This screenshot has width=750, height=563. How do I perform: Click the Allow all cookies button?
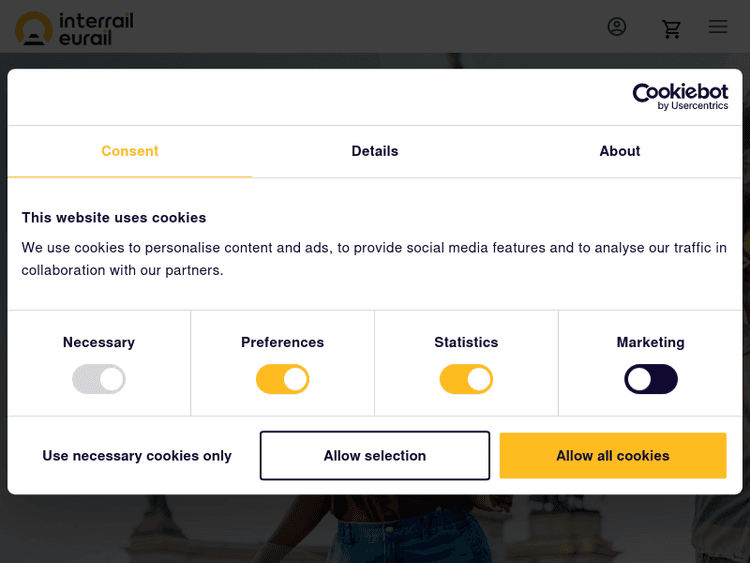[x=613, y=456]
